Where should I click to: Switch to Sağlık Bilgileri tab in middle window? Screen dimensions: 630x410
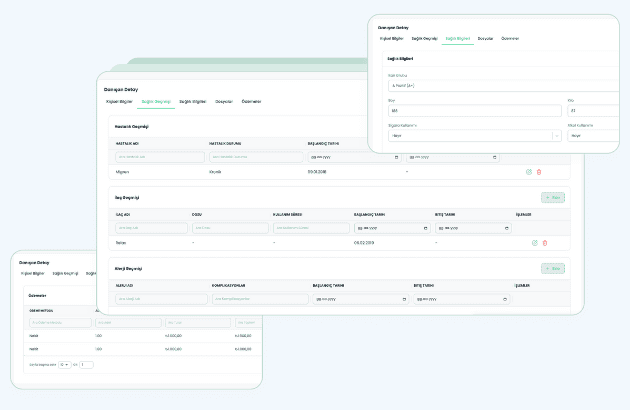[193, 102]
